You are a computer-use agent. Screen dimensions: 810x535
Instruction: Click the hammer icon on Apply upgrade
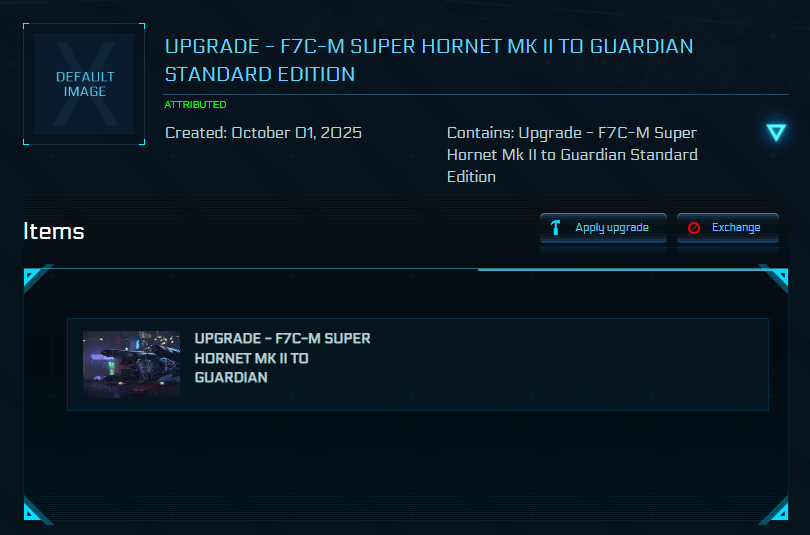[555, 228]
